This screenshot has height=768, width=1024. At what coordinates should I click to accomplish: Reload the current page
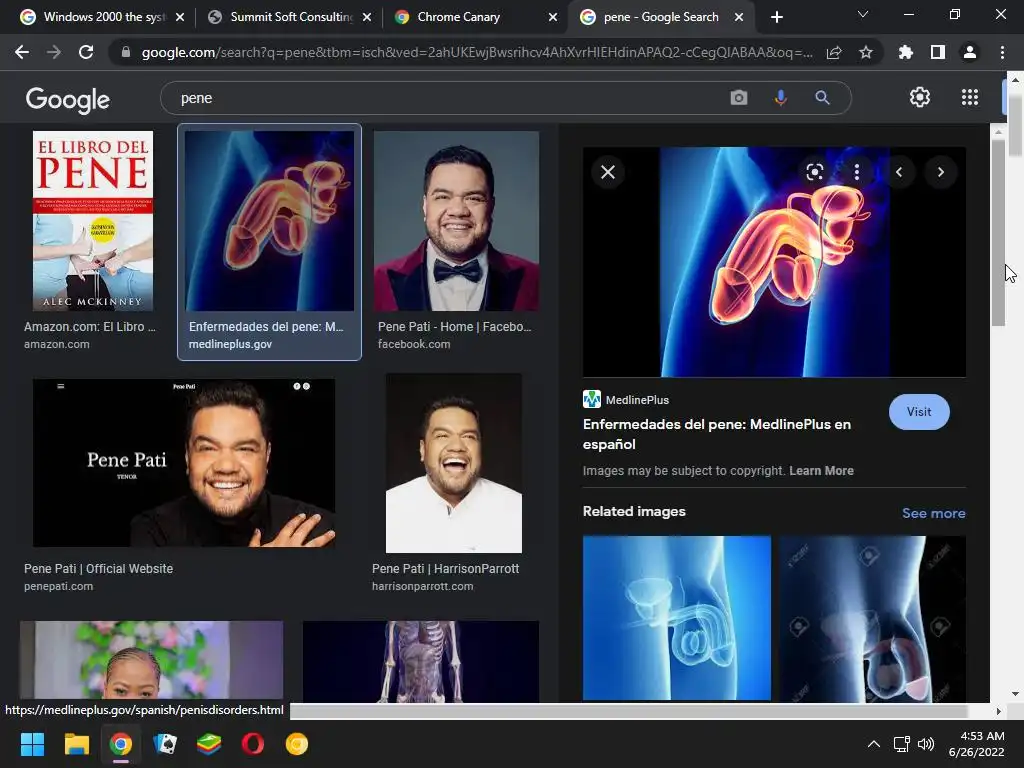click(86, 52)
